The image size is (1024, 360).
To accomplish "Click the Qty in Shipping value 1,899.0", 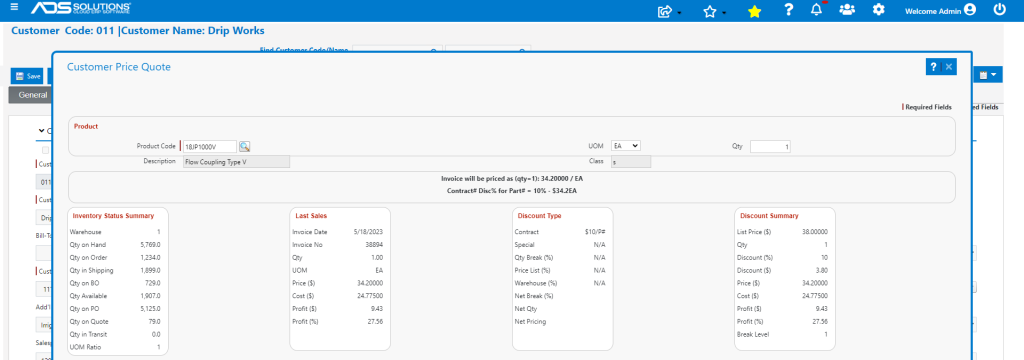I will [x=150, y=270].
